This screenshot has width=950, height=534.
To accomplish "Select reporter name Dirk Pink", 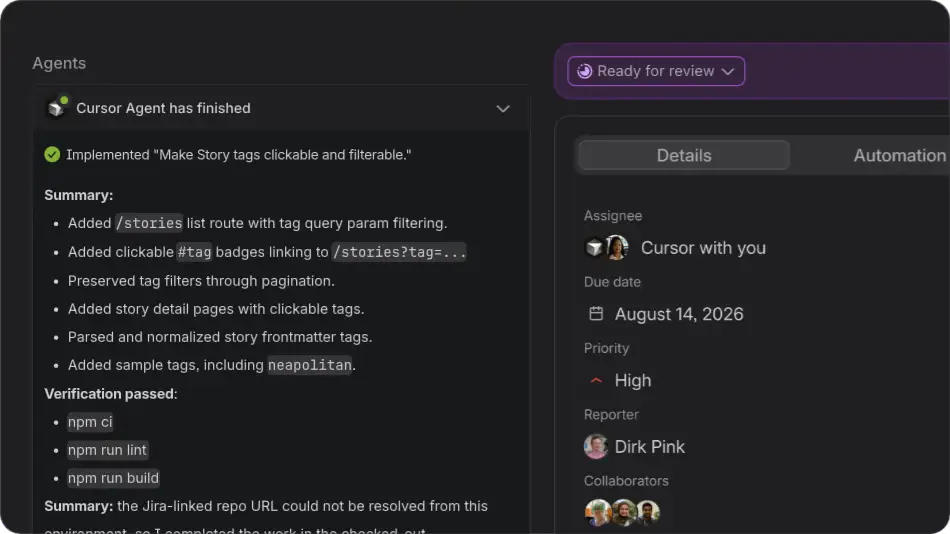I will coord(649,447).
